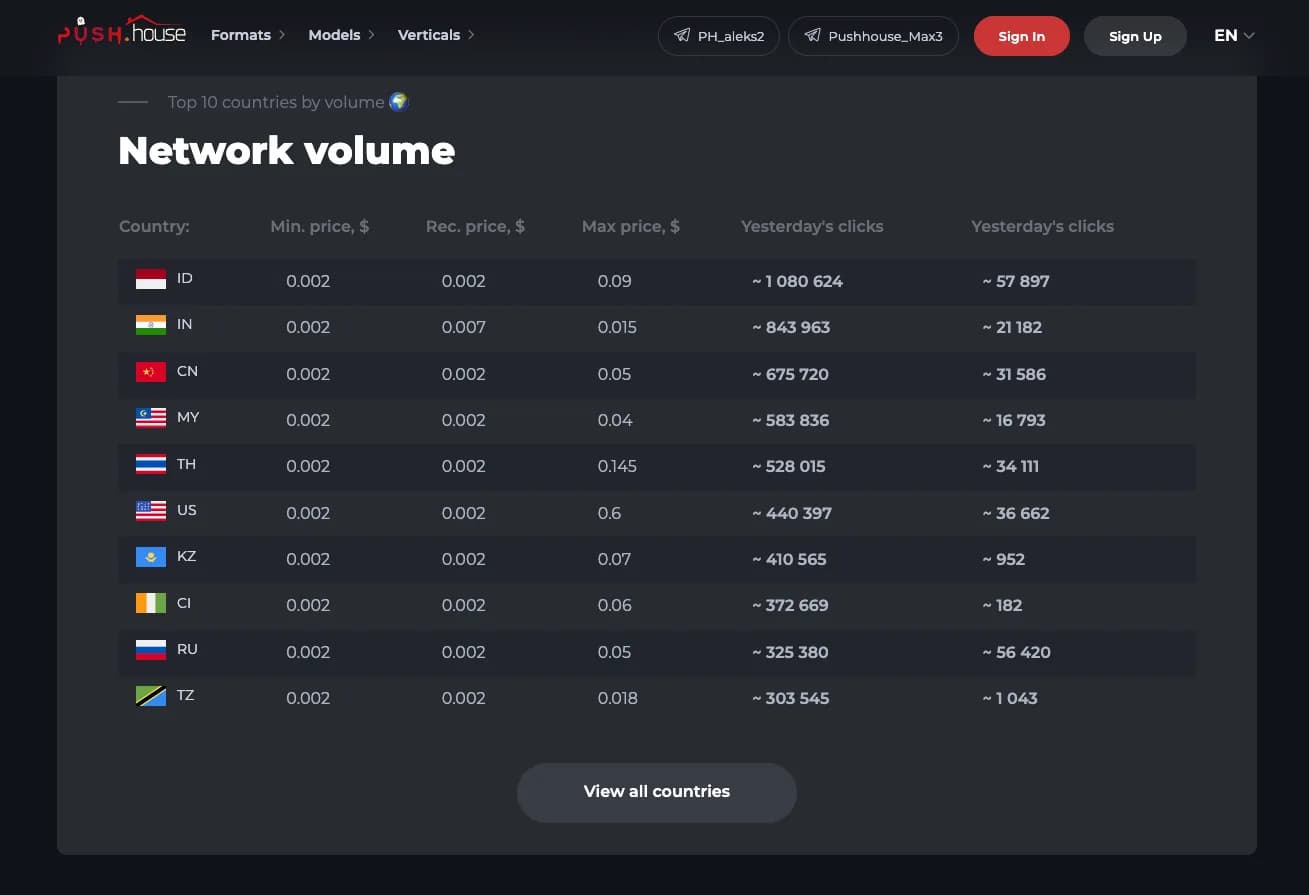Click the Ivory Coast flag icon

click(x=151, y=604)
